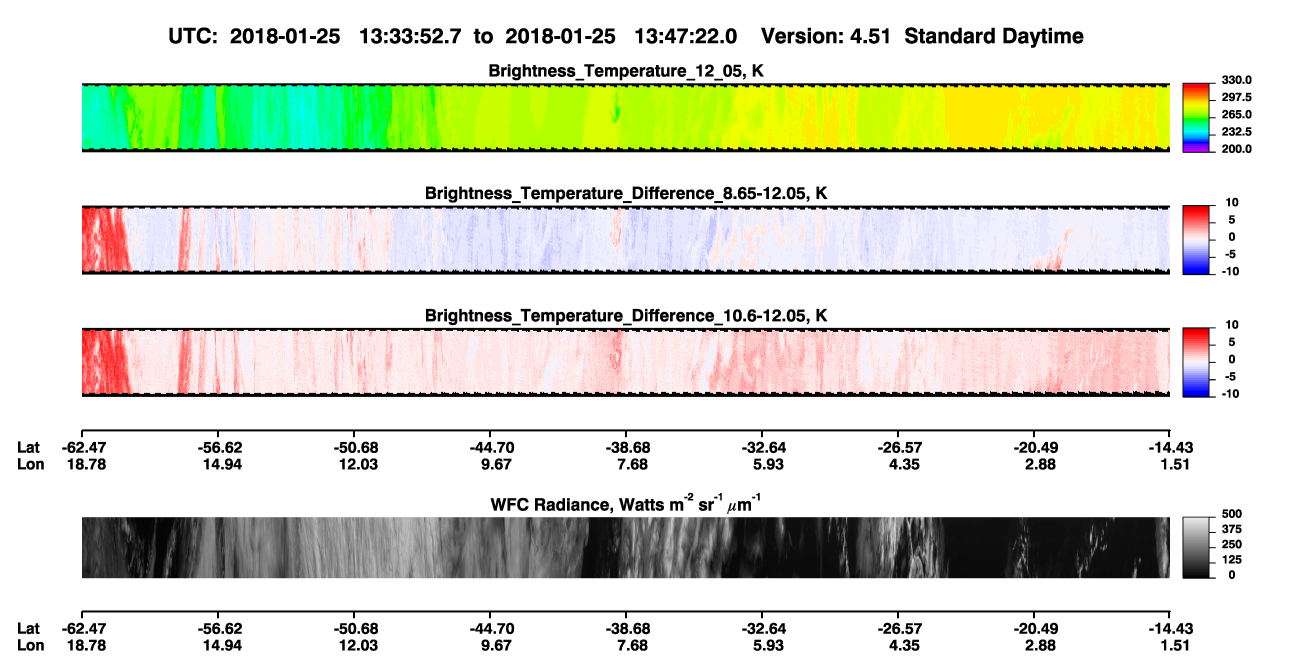The image size is (1300, 667).
Task: Click the 'Brightness_Temperature_12_05, K' panel title
Action: tap(626, 71)
